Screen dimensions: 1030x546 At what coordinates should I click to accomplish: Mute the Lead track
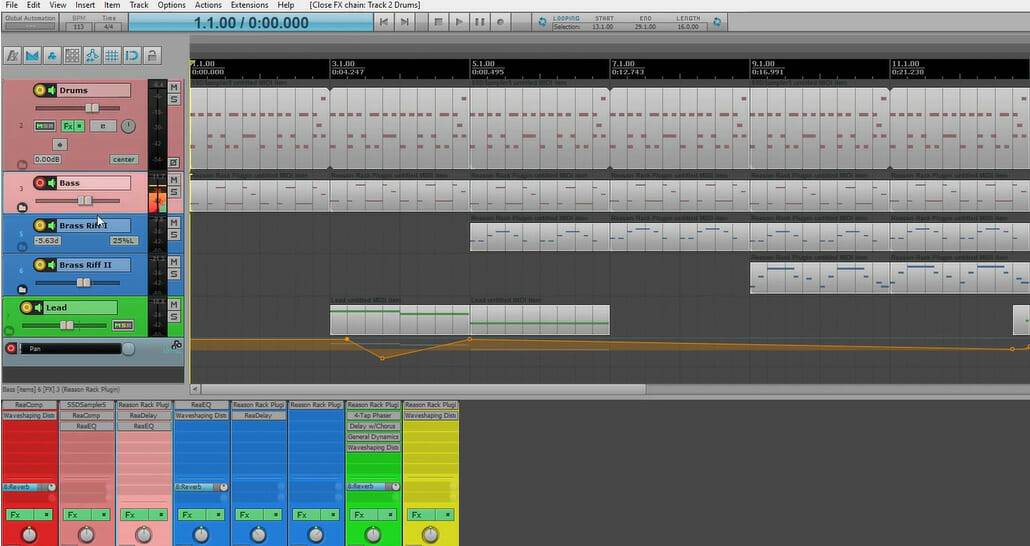click(173, 303)
